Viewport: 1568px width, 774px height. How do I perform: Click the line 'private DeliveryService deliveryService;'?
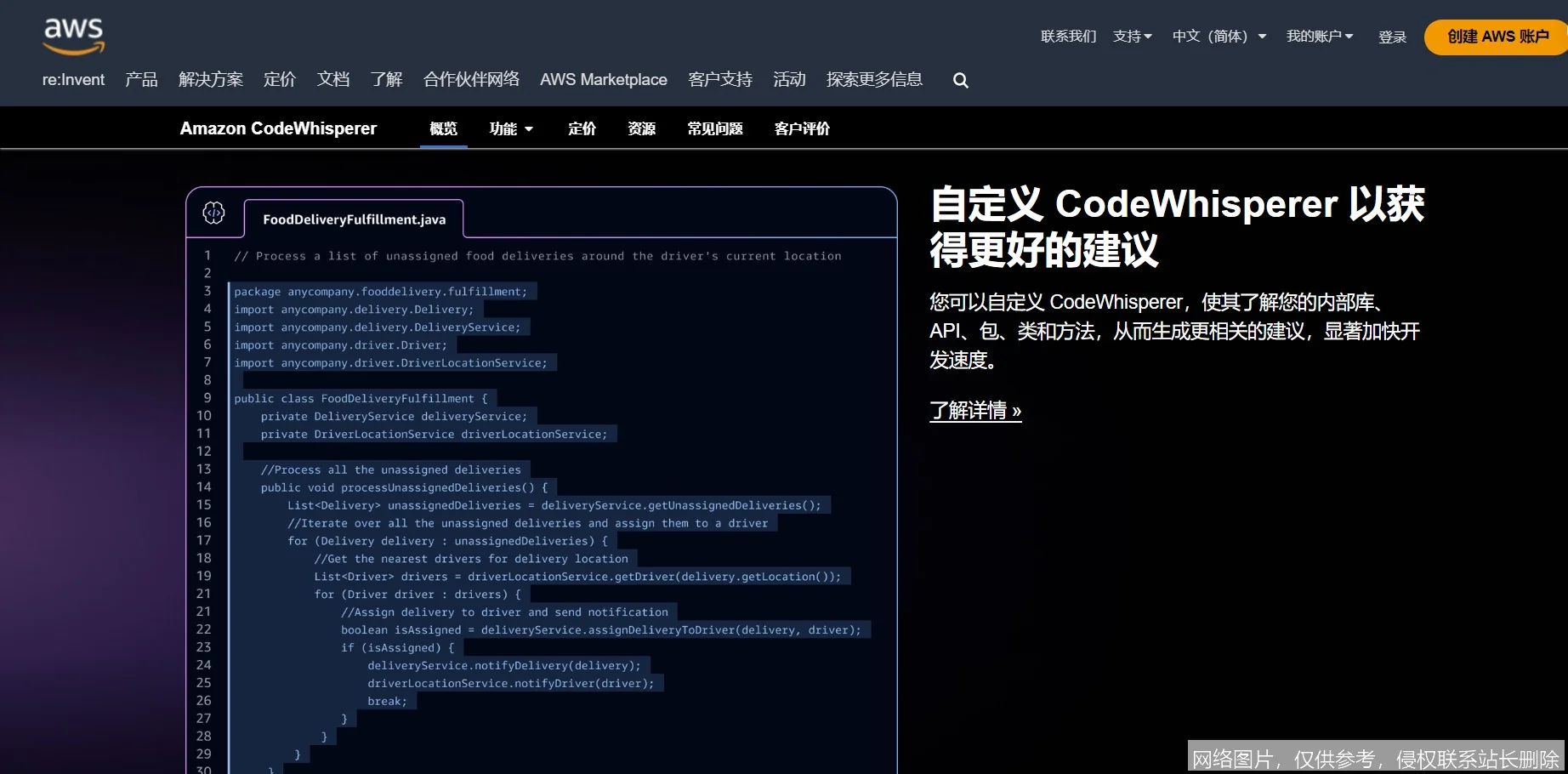tap(394, 417)
